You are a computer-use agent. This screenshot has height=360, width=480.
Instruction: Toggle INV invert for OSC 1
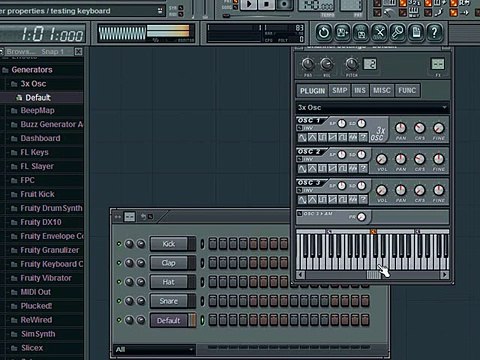click(x=299, y=128)
